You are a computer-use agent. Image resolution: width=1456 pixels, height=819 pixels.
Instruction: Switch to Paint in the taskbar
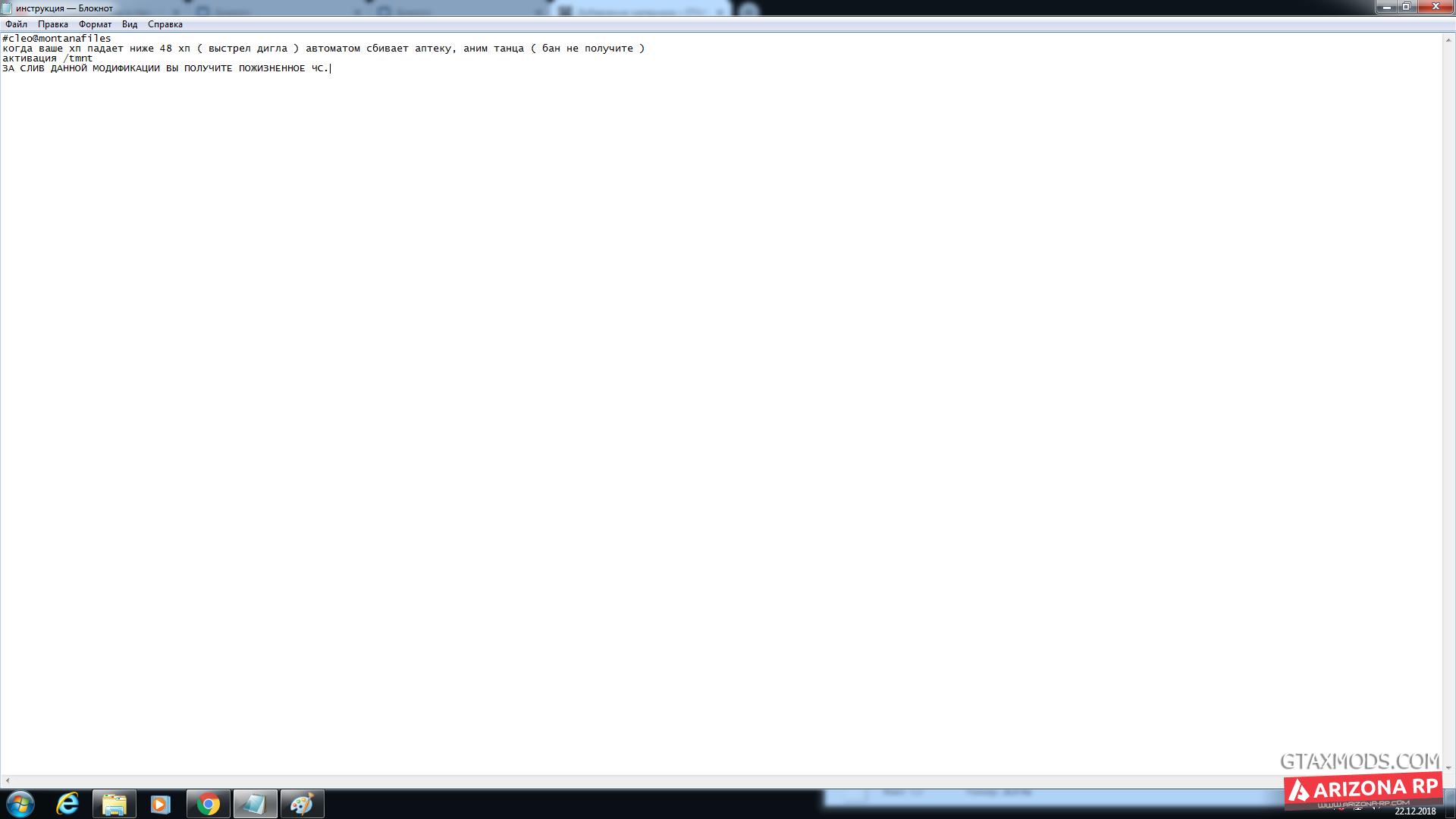tap(302, 804)
